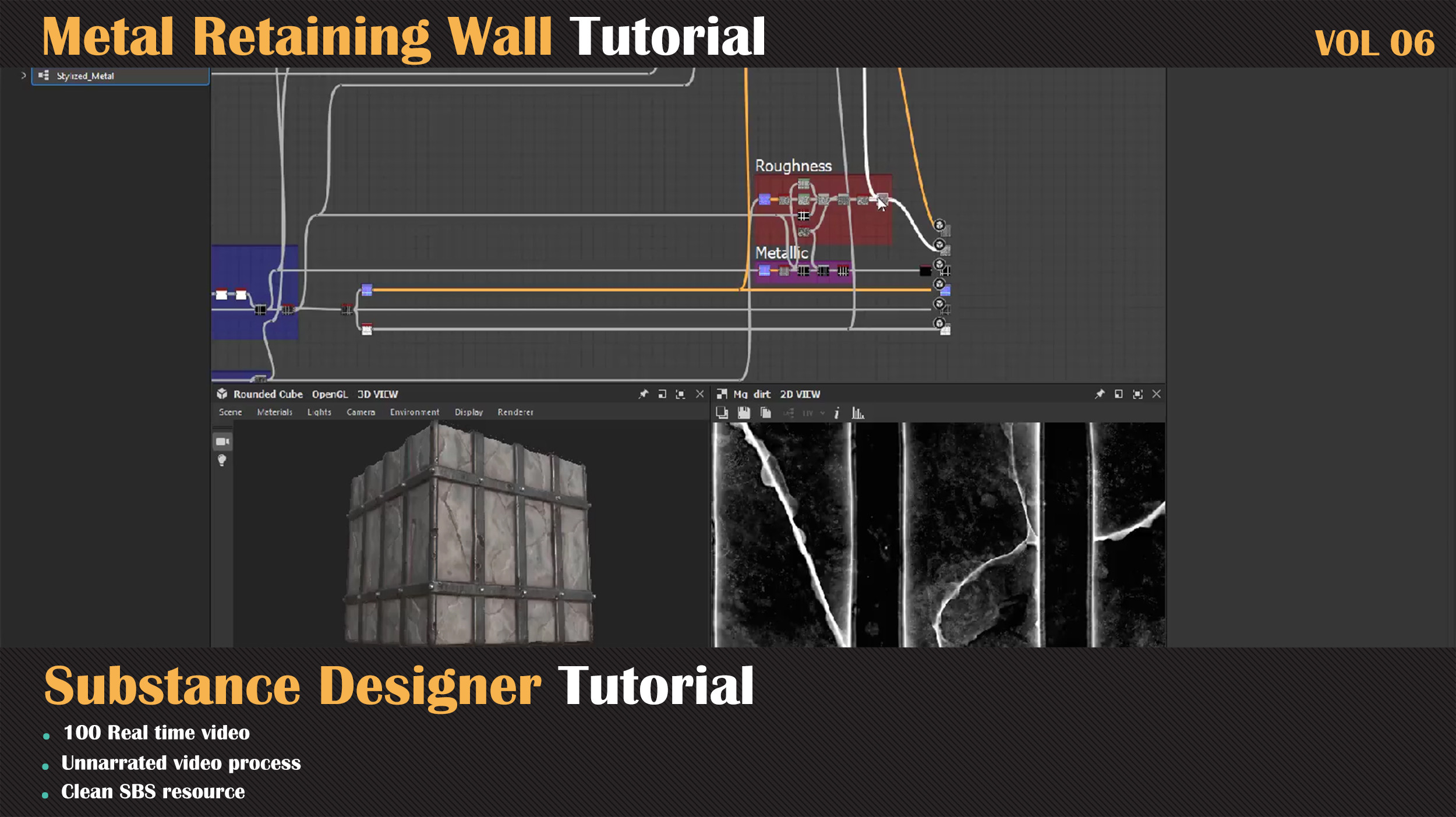Image resolution: width=1456 pixels, height=817 pixels.
Task: Undock the 3D View panel
Action: (662, 394)
